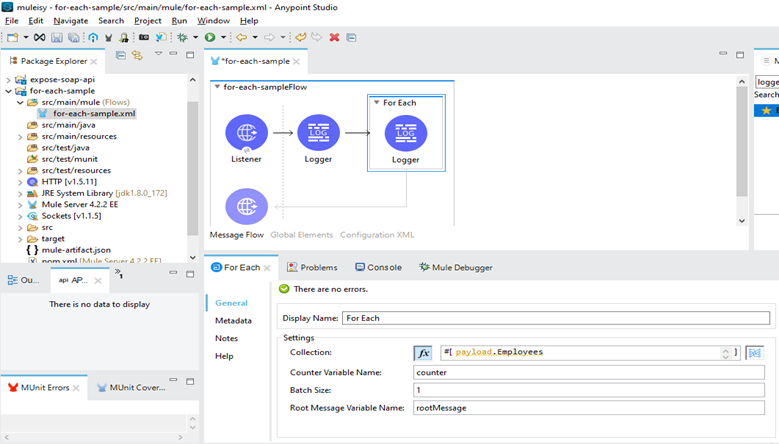Click the canvas vertical scrollbar down arrow
Image resolution: width=779 pixels, height=444 pixels.
click(742, 220)
